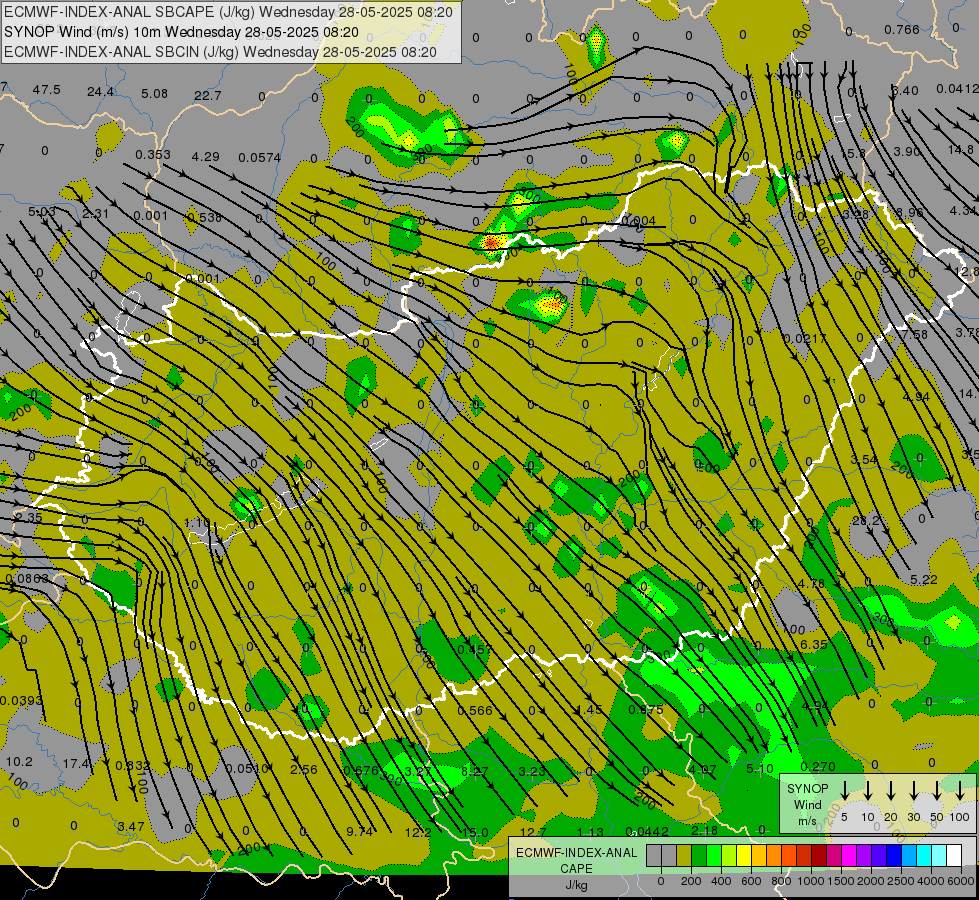Click the station value 0.270
Viewport: 979px width, 900px height.
click(x=818, y=766)
